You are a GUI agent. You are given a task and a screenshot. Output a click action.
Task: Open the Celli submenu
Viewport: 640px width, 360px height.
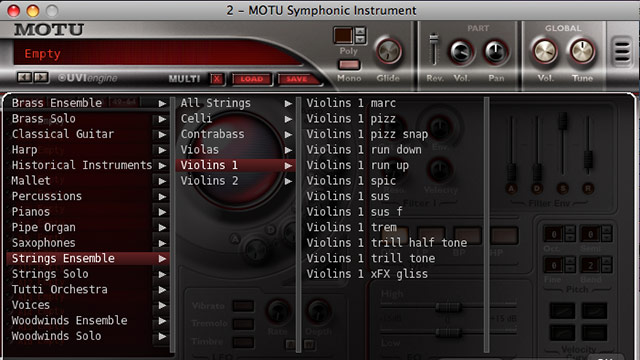(236, 118)
